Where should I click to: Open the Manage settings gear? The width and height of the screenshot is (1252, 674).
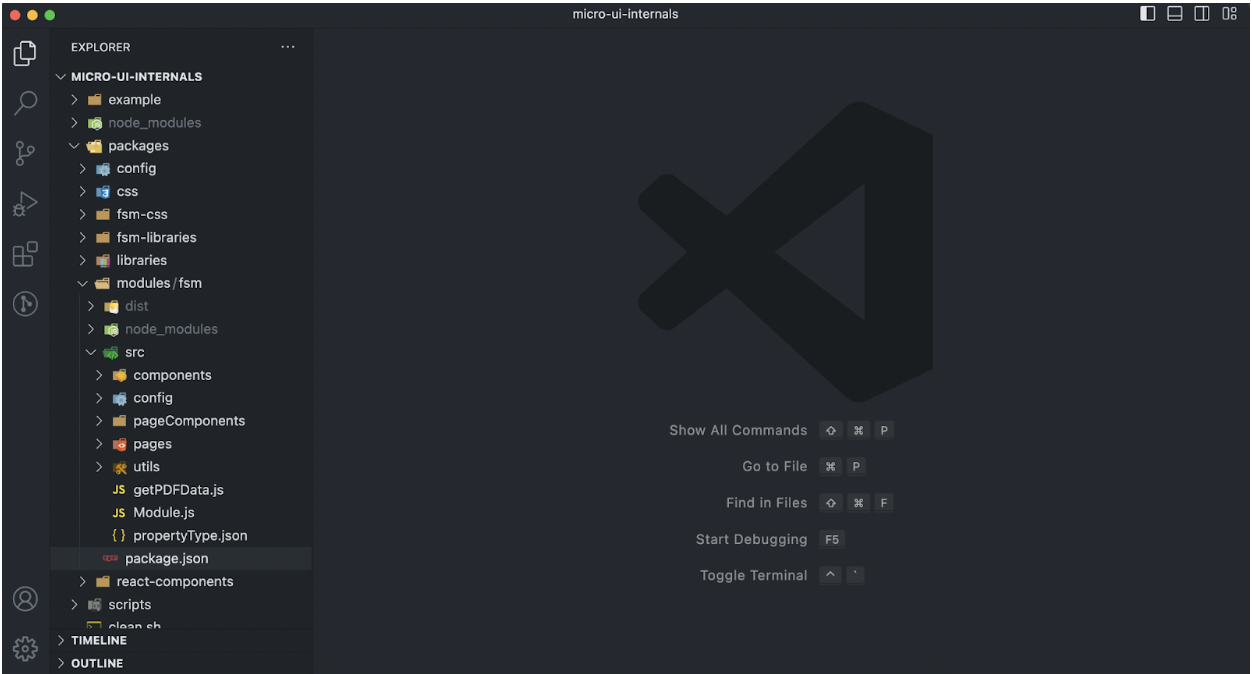[x=25, y=647]
